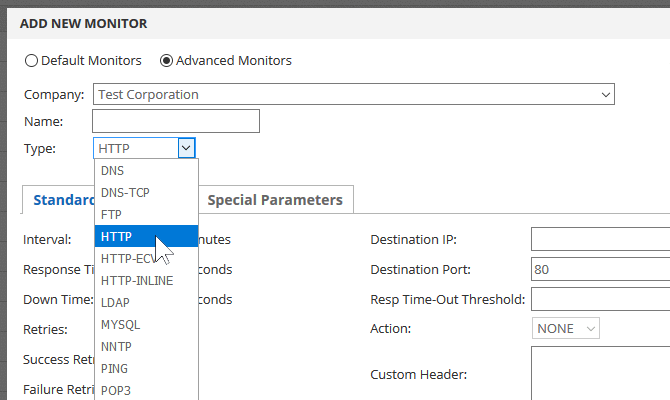670x400 pixels.
Task: Collapse the Type dropdown arrow
Action: (x=186, y=148)
